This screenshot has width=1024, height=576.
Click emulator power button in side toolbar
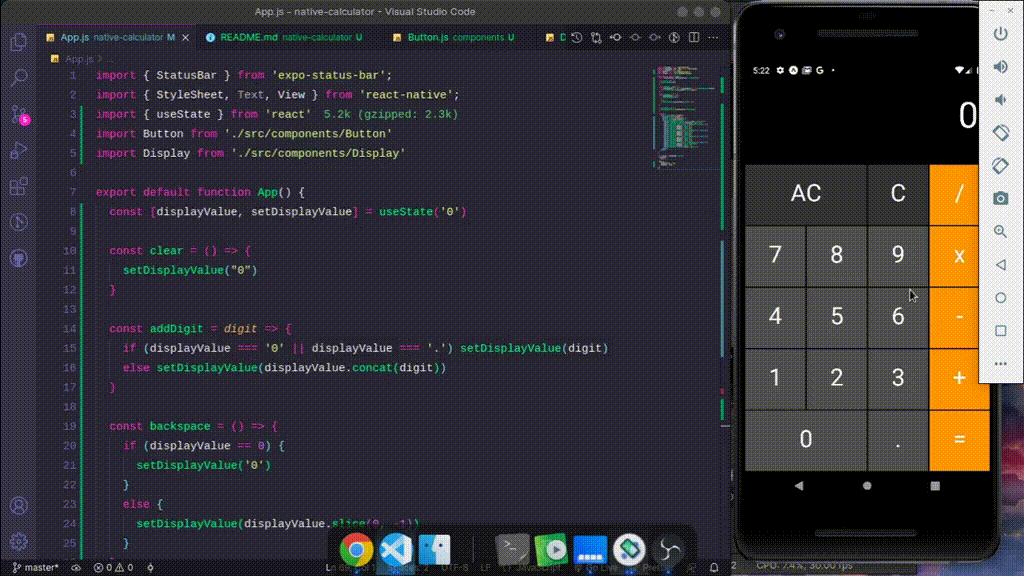click(x=1000, y=33)
